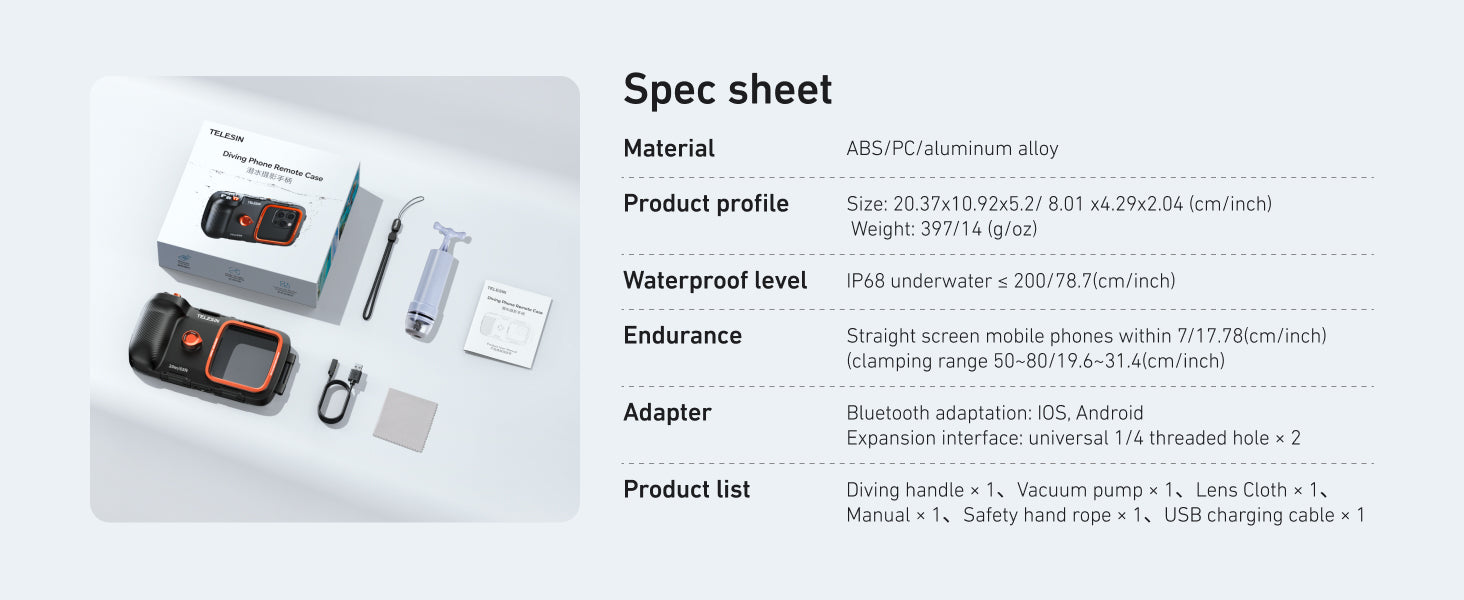The height and width of the screenshot is (600, 1464).
Task: Click the ABS/PC/aluminum alloy text
Action: pos(951,149)
